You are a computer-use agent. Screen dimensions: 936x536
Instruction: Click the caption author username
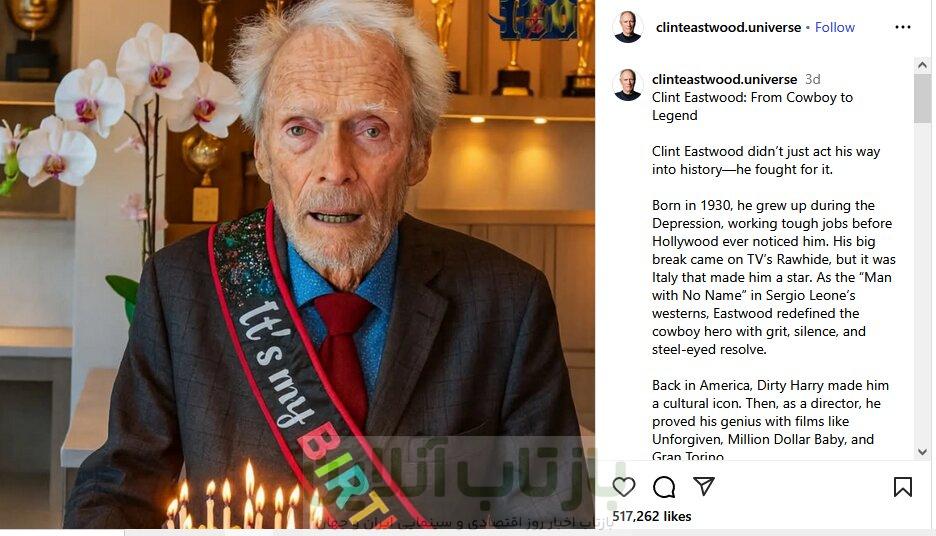point(725,79)
